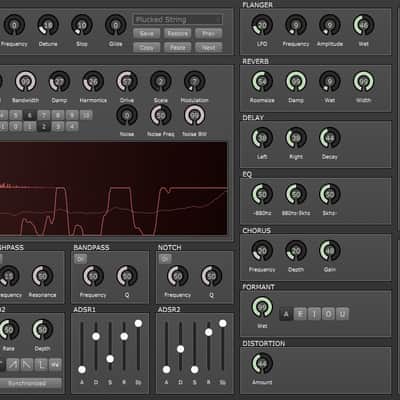The height and width of the screenshot is (400, 400).
Task: Select number button 5 in upper row
Action: [x=15, y=115]
